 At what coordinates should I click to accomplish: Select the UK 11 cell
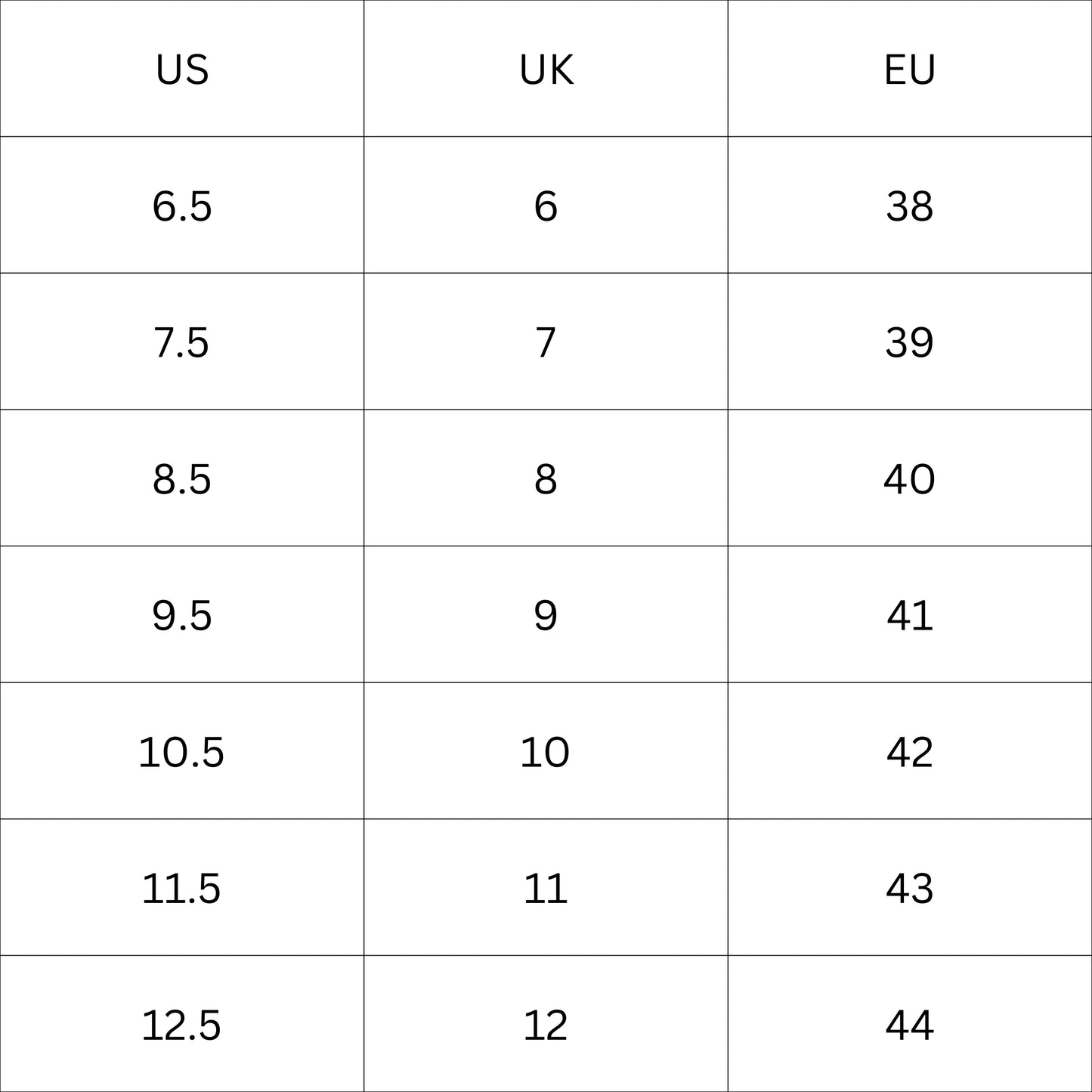(546, 888)
